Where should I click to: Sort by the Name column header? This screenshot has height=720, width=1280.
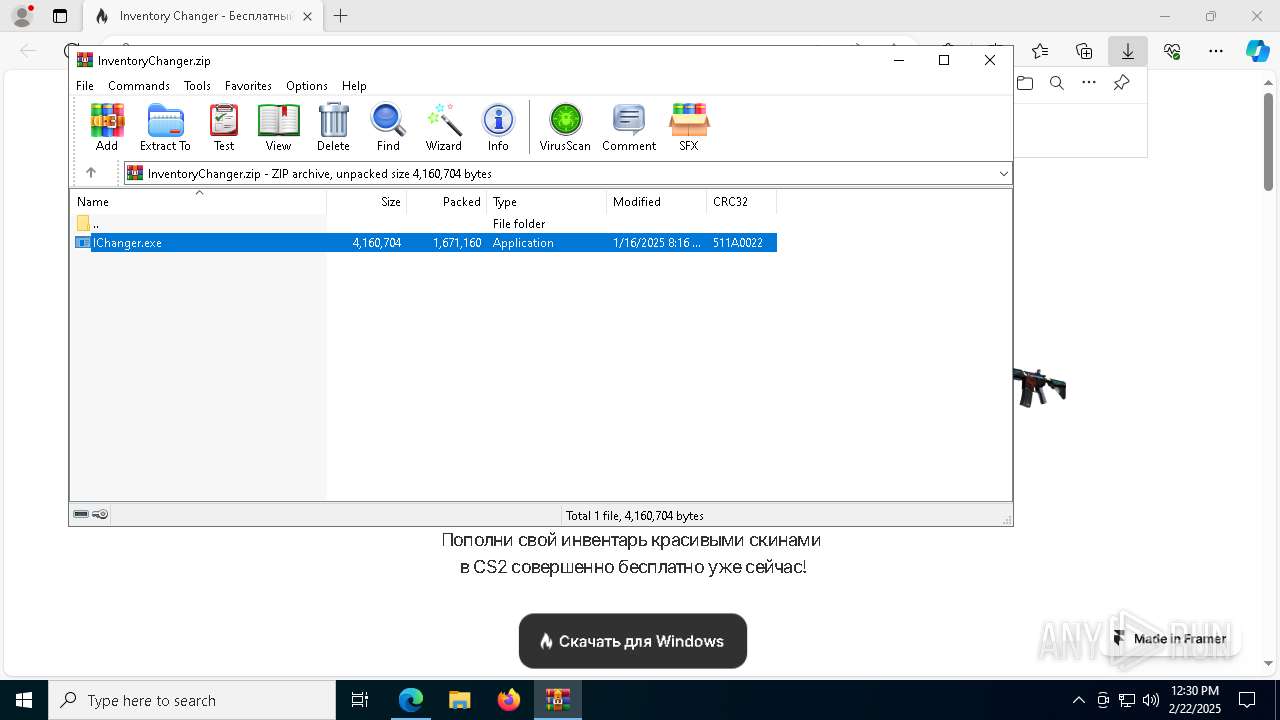tap(198, 202)
